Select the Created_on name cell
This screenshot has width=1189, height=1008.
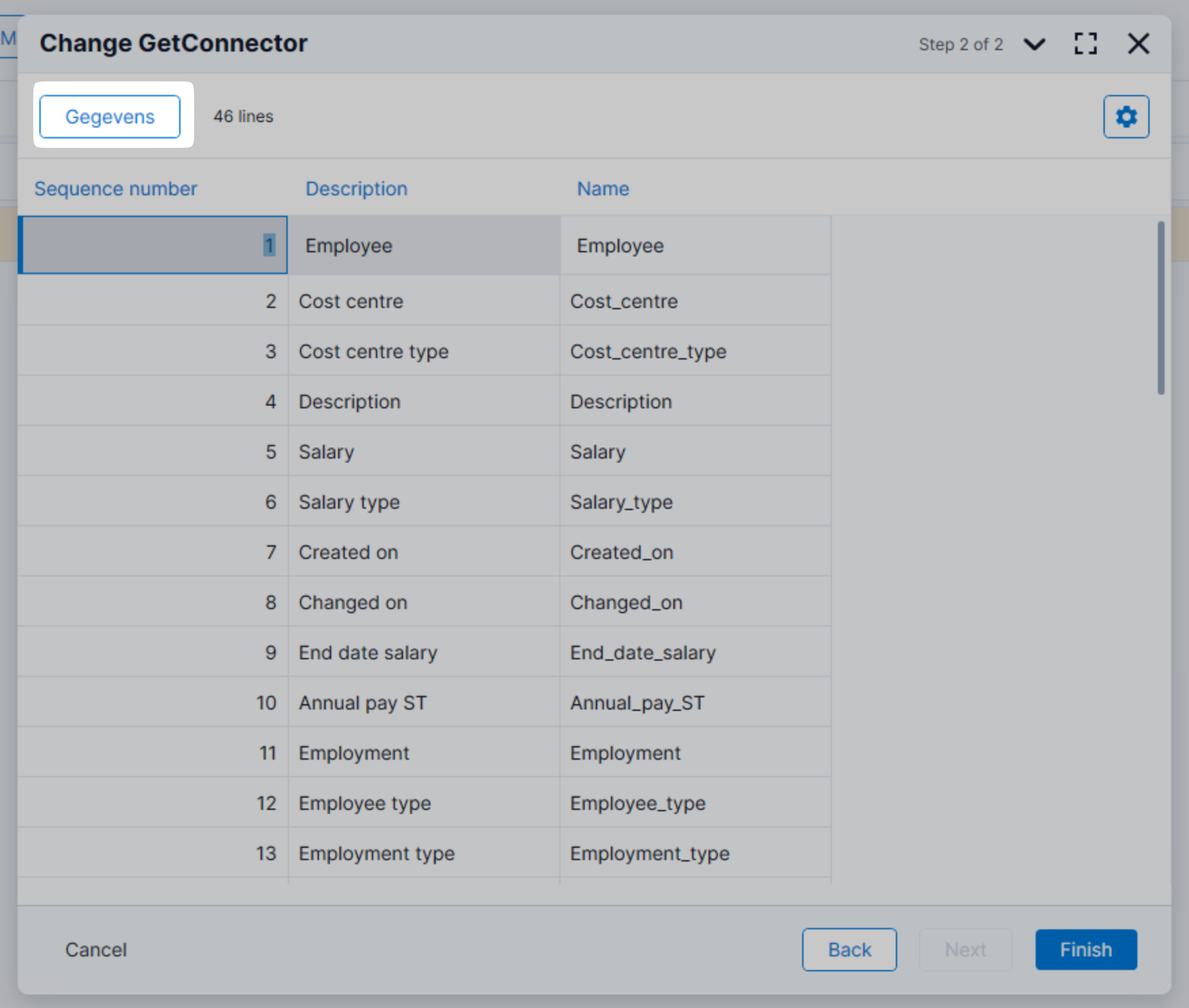pyautogui.click(x=695, y=552)
